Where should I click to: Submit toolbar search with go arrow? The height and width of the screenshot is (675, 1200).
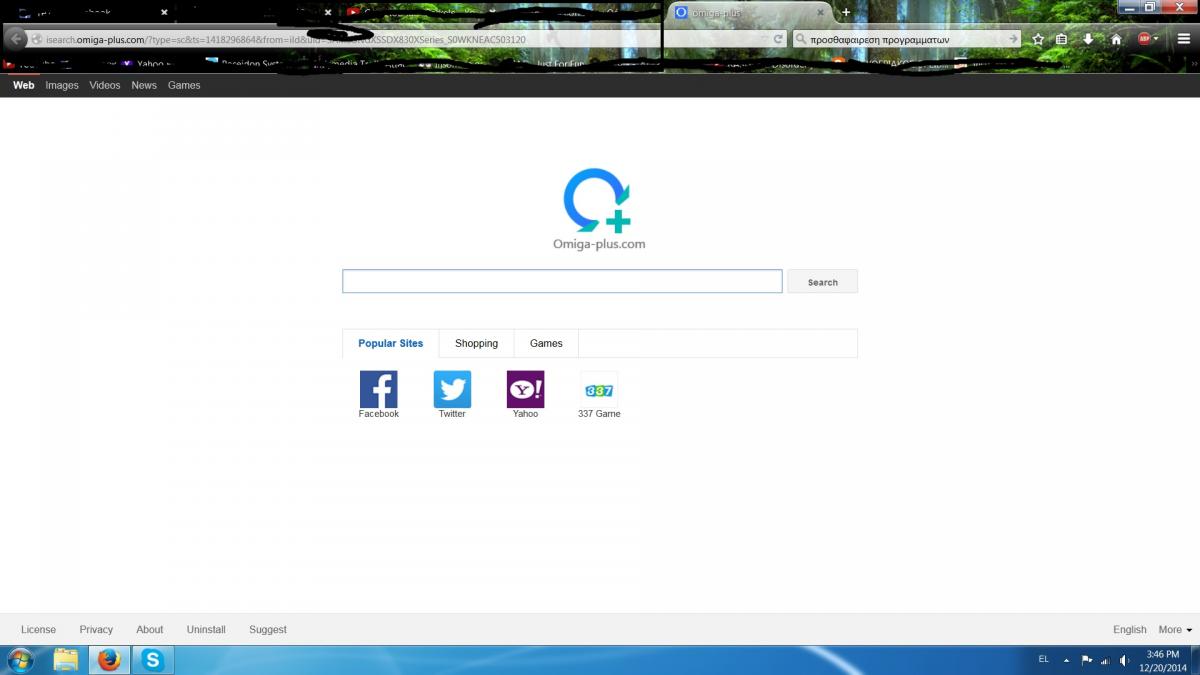click(x=1013, y=39)
